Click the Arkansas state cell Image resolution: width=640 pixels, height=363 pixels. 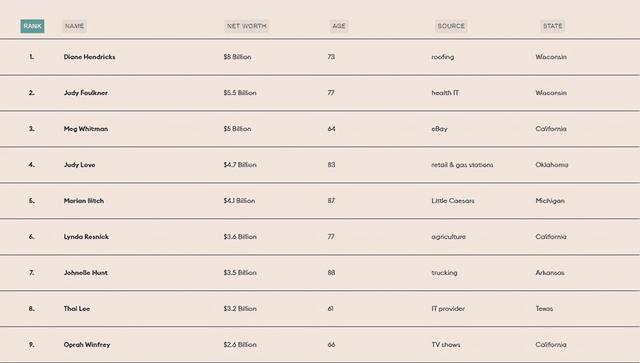click(x=550, y=273)
